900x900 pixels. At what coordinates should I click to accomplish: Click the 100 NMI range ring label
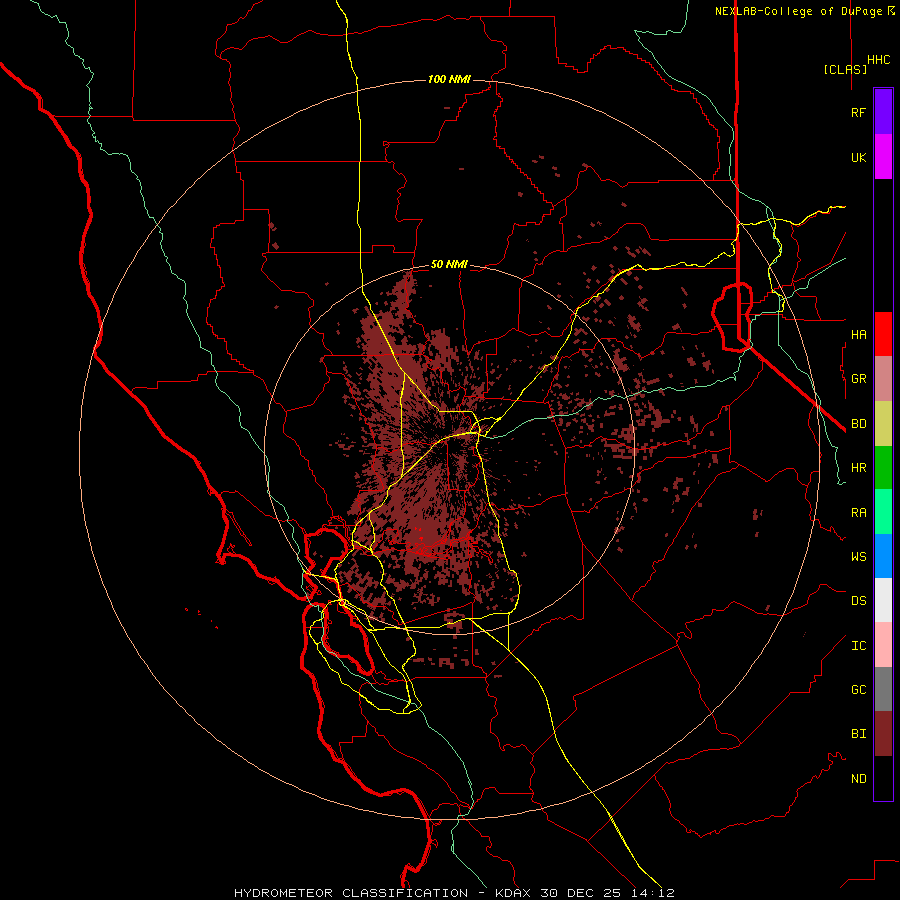tap(449, 79)
